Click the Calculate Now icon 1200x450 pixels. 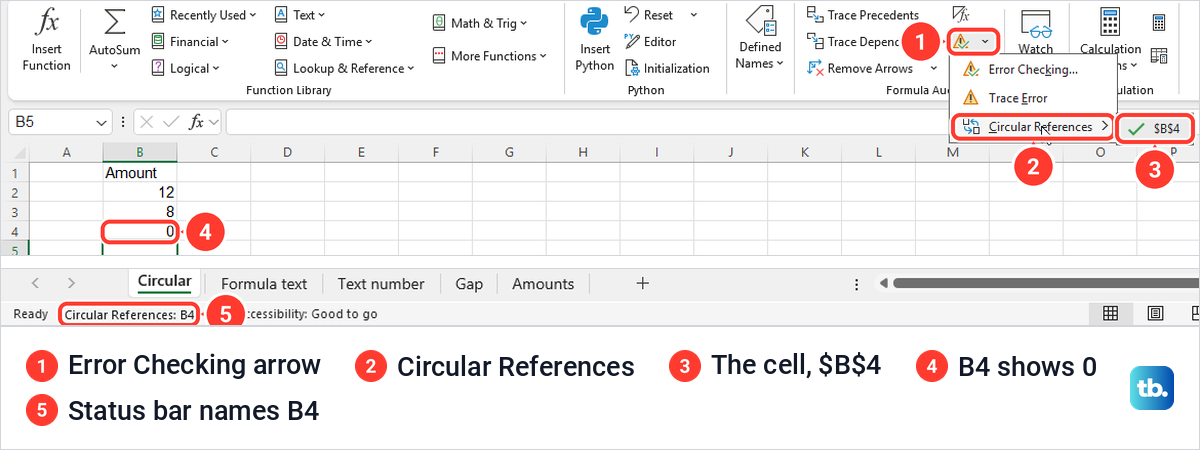[x=1159, y=23]
